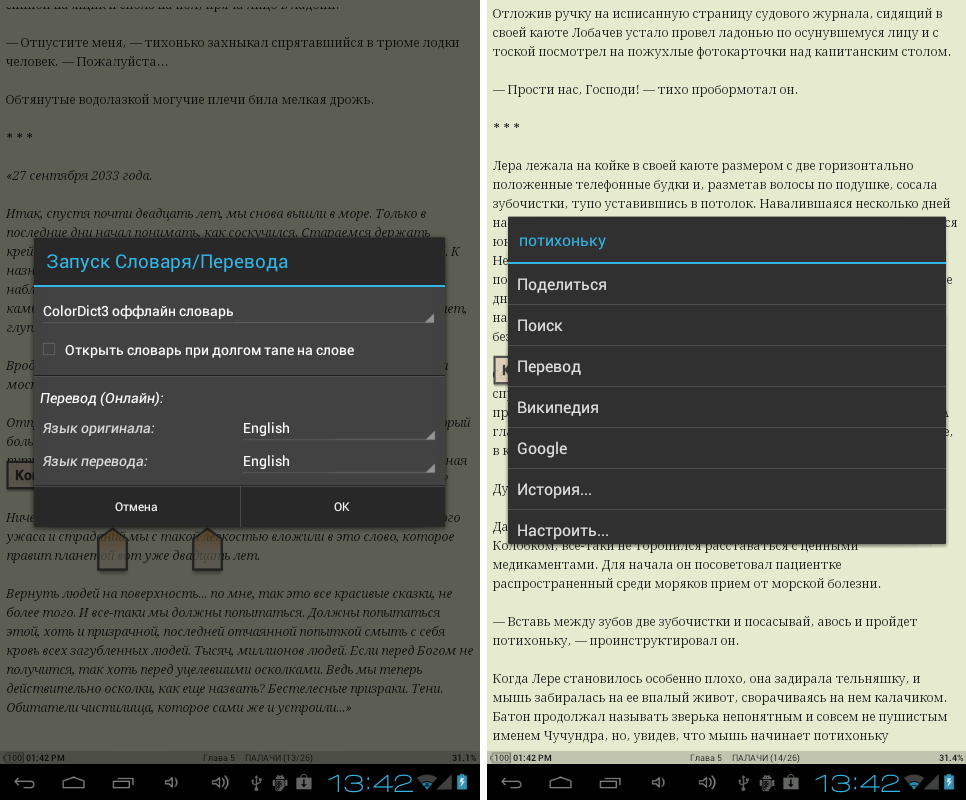Screen dimensions: 966x800
Task: Open the Язык оригинала language dropdown
Action: coord(339,429)
